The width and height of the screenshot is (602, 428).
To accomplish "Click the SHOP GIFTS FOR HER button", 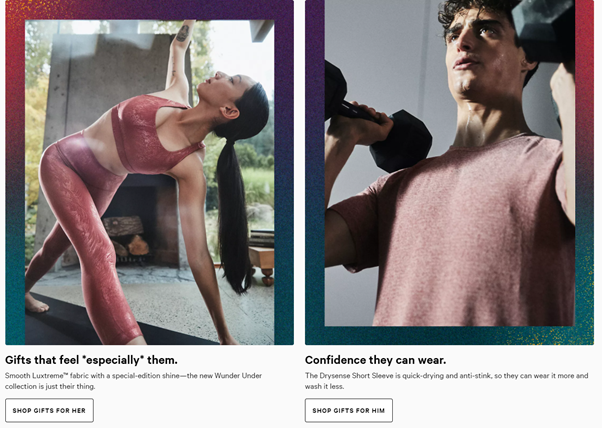I will pyautogui.click(x=49, y=410).
